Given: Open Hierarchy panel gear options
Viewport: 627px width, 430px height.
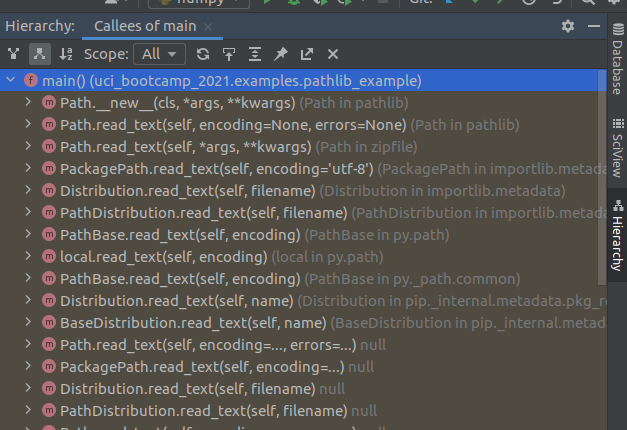Looking at the screenshot, I should pyautogui.click(x=568, y=26).
